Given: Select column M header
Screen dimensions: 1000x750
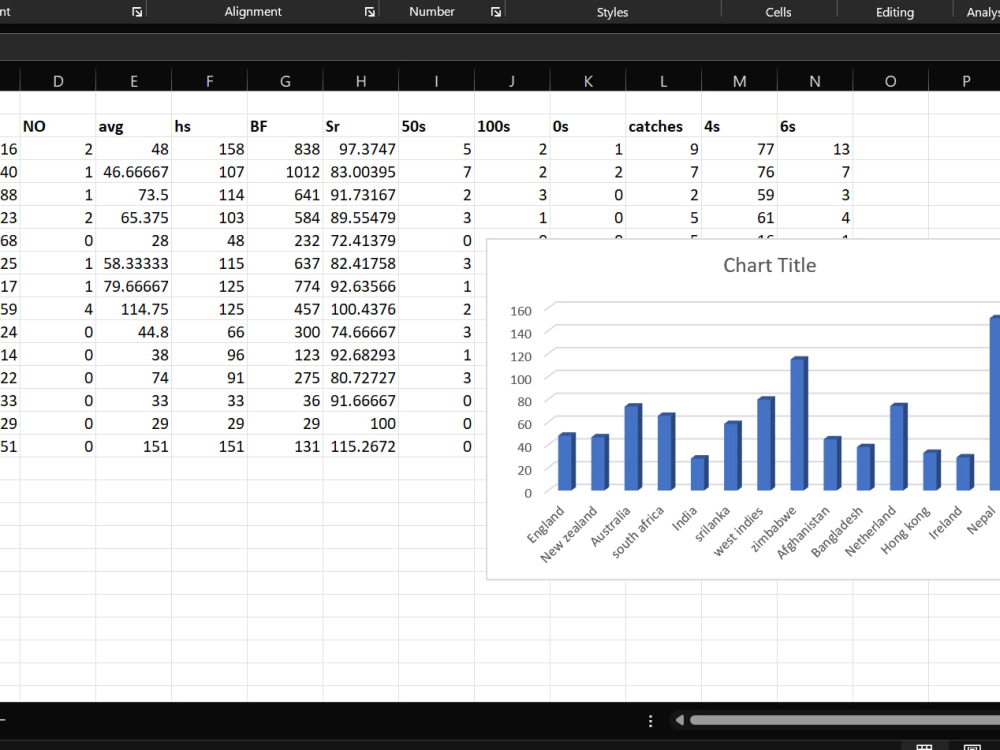Looking at the screenshot, I should (739, 81).
